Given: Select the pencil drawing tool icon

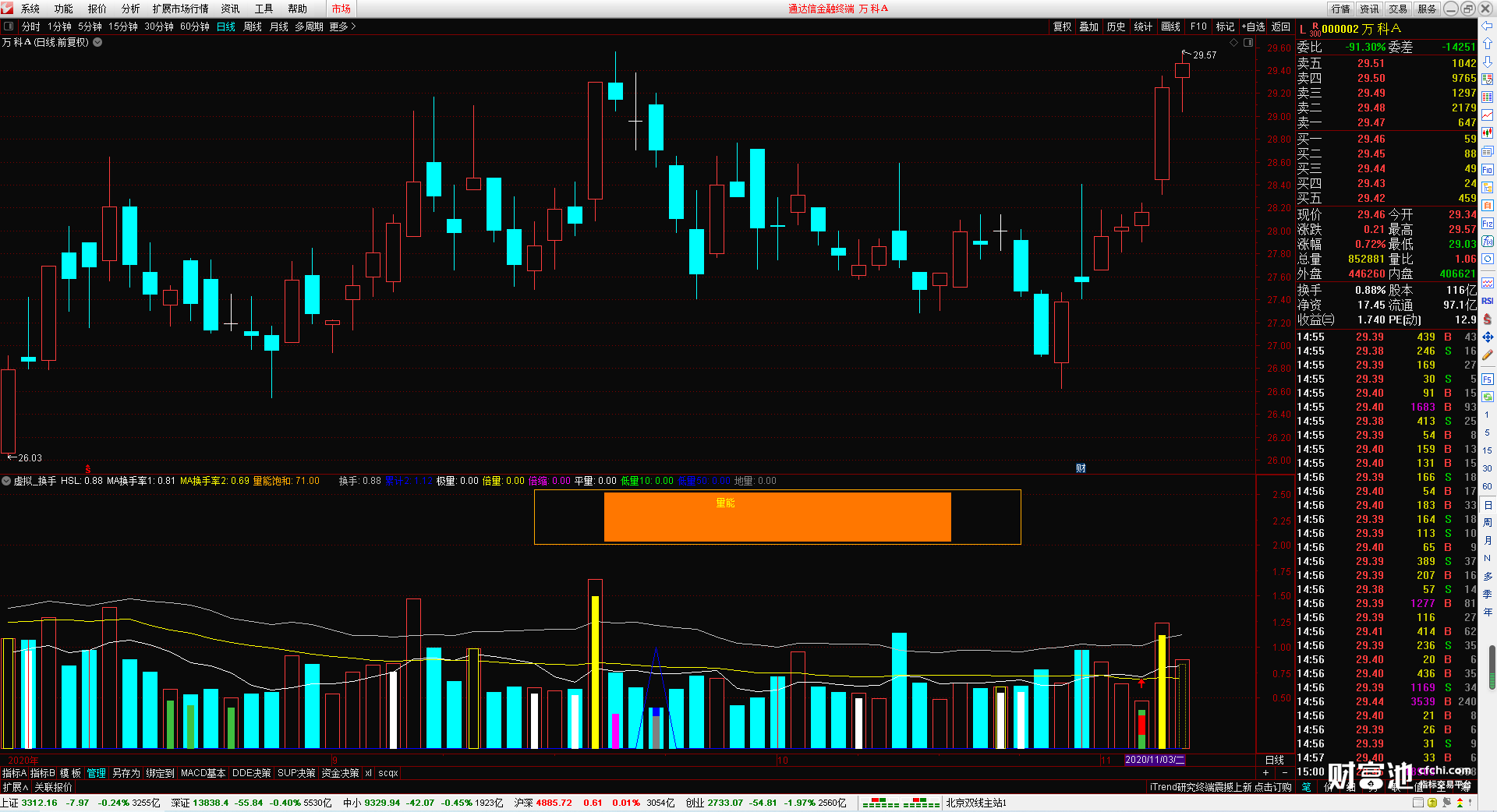Looking at the screenshot, I should tap(1487, 355).
